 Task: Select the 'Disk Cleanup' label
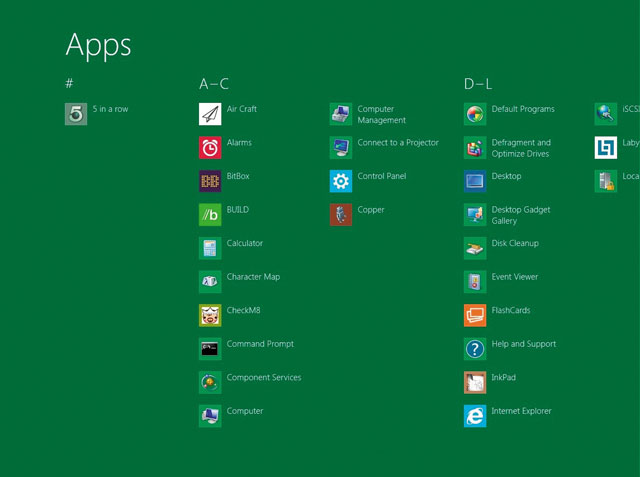pos(515,243)
